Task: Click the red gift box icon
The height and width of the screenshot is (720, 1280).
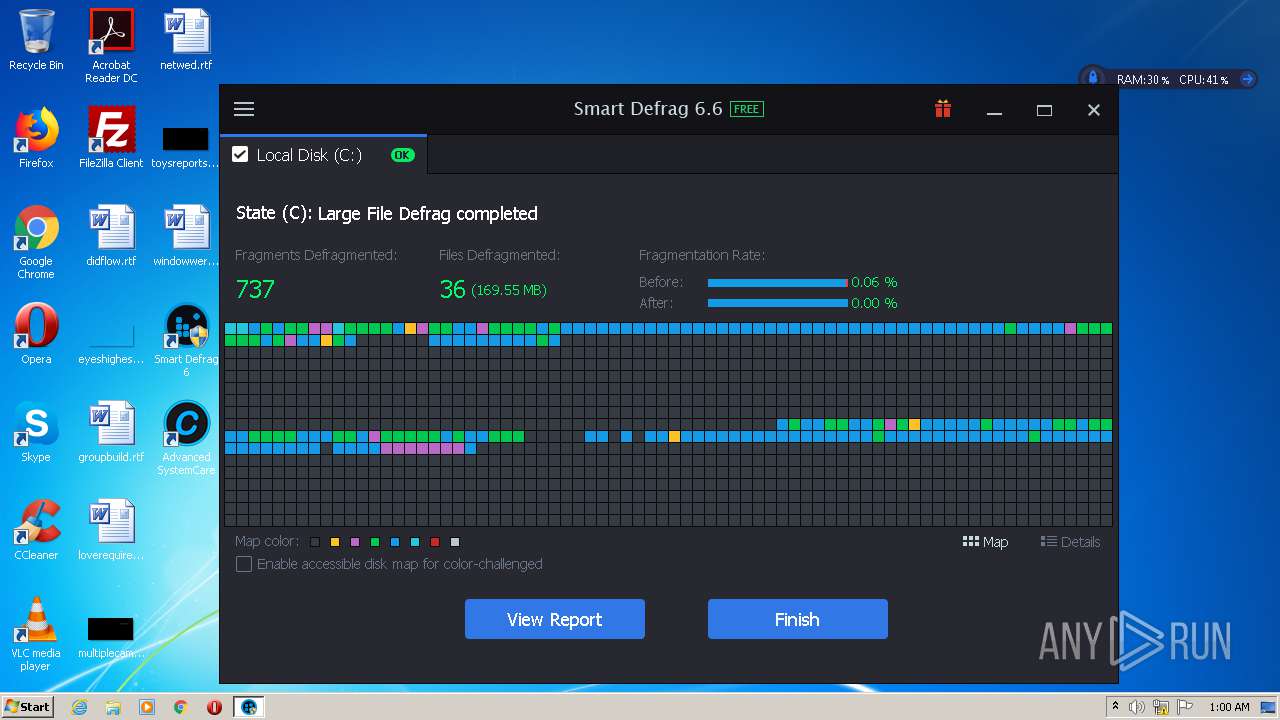Action: [942, 109]
